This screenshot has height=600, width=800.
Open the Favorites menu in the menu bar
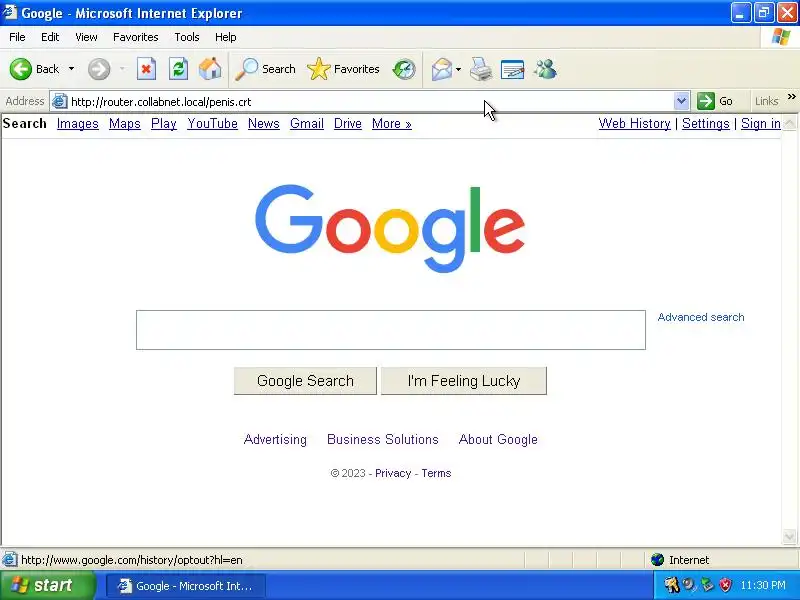click(136, 37)
